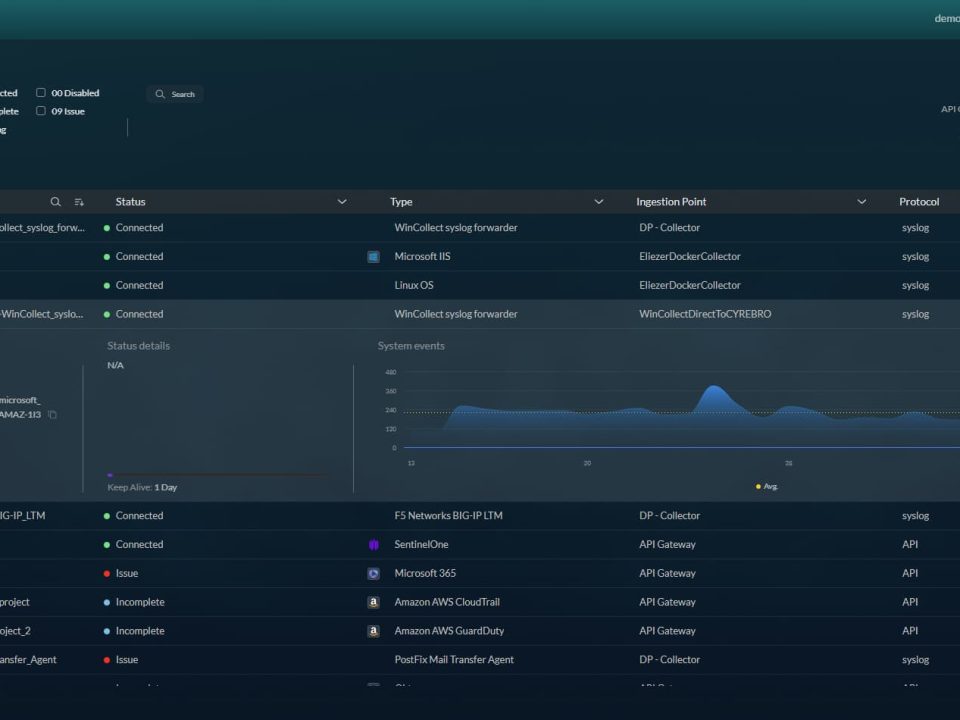This screenshot has height=720, width=960.
Task: Click the Microsoft 365 icon
Action: (373, 574)
